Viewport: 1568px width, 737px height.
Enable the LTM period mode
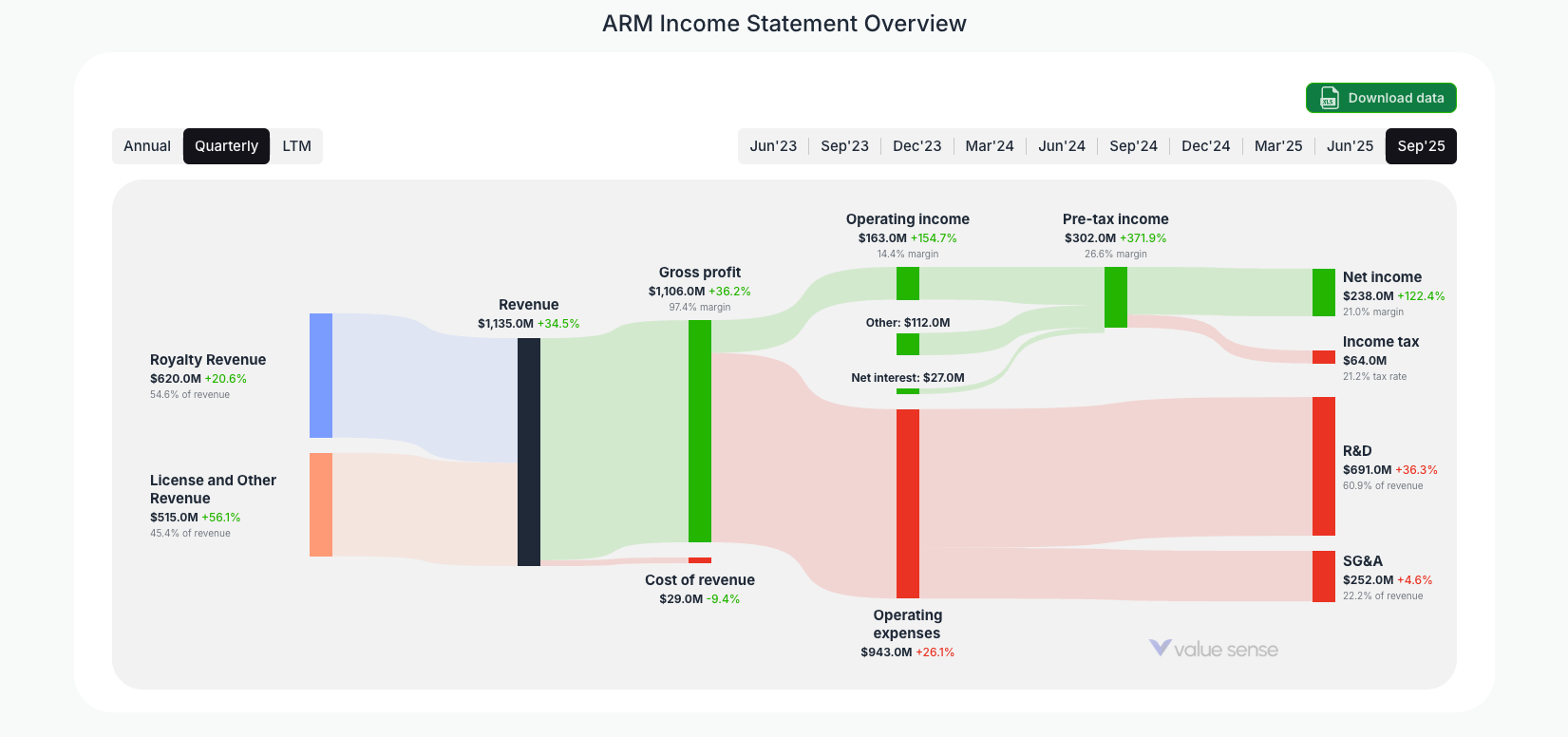[297, 145]
